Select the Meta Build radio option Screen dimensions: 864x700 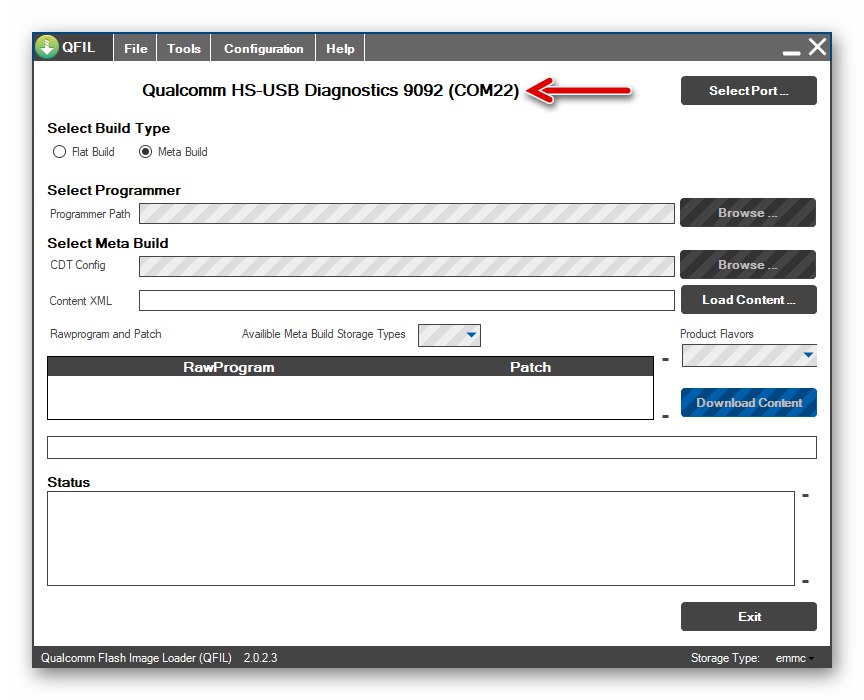(173, 152)
